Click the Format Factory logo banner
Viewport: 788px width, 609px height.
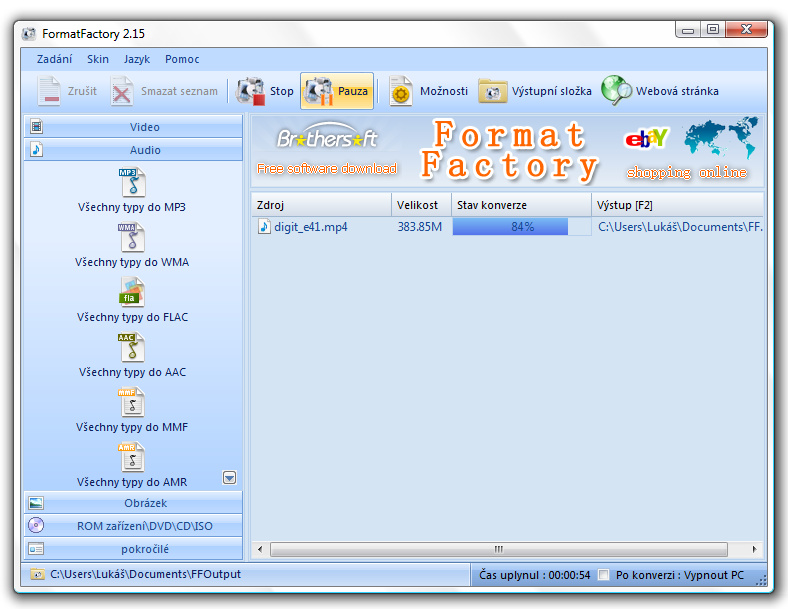point(510,151)
